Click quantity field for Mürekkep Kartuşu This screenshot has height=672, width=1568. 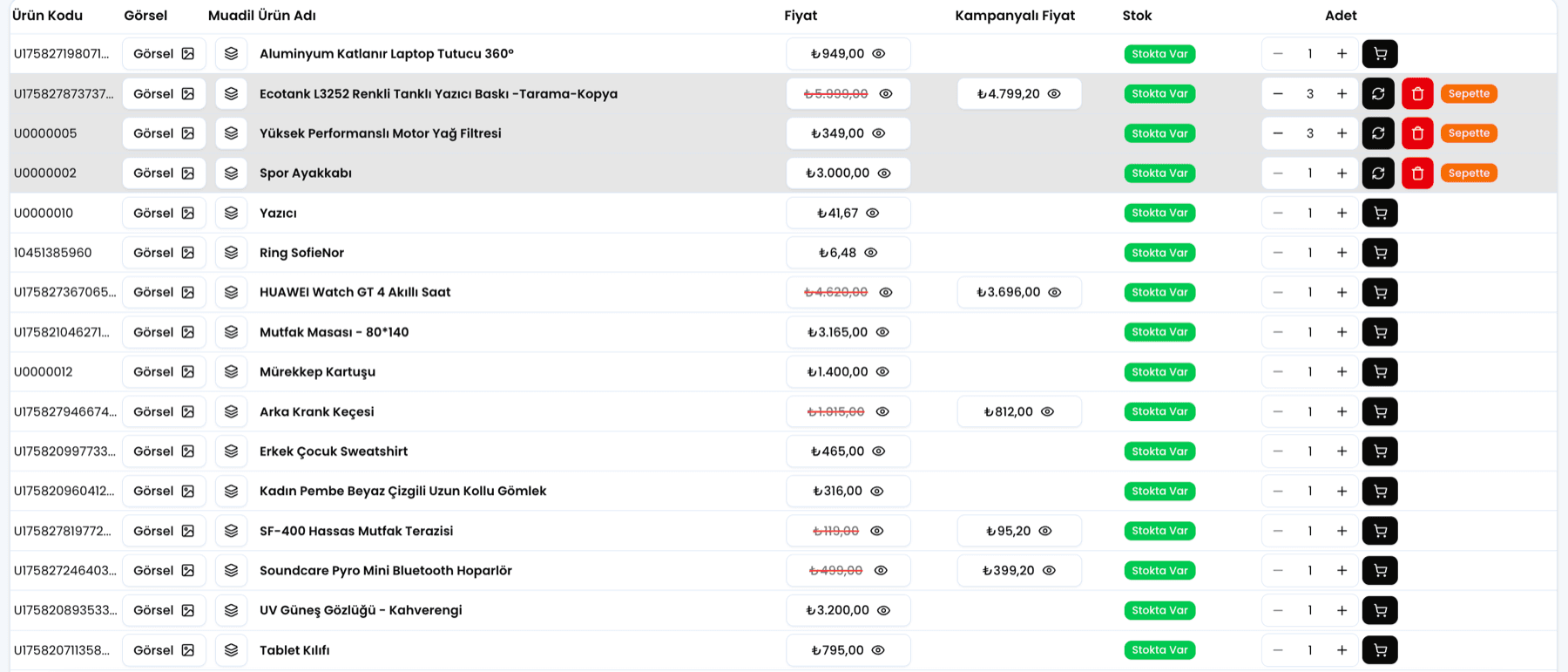click(1310, 372)
